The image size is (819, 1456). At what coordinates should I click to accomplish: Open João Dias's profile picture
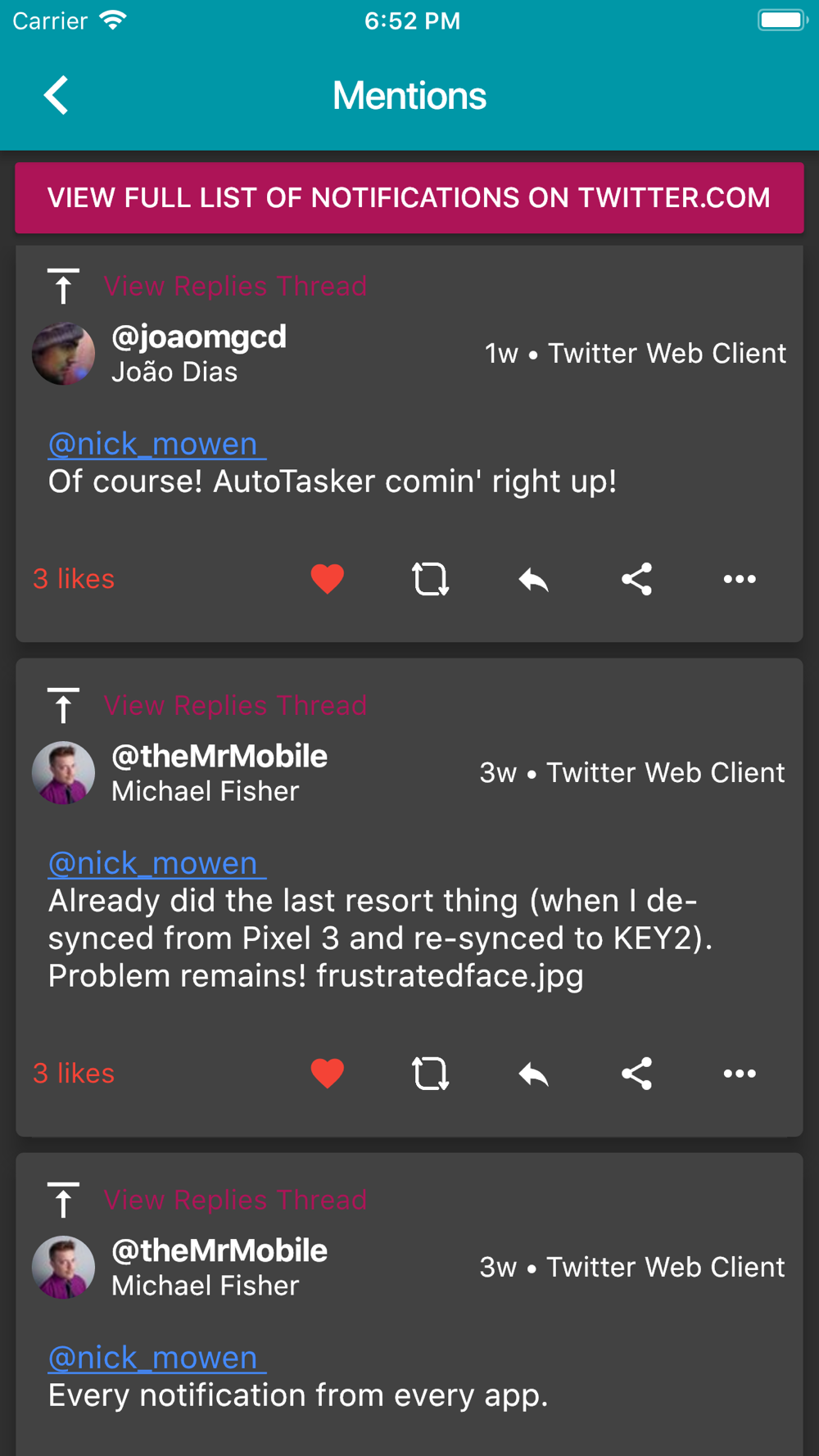[63, 354]
